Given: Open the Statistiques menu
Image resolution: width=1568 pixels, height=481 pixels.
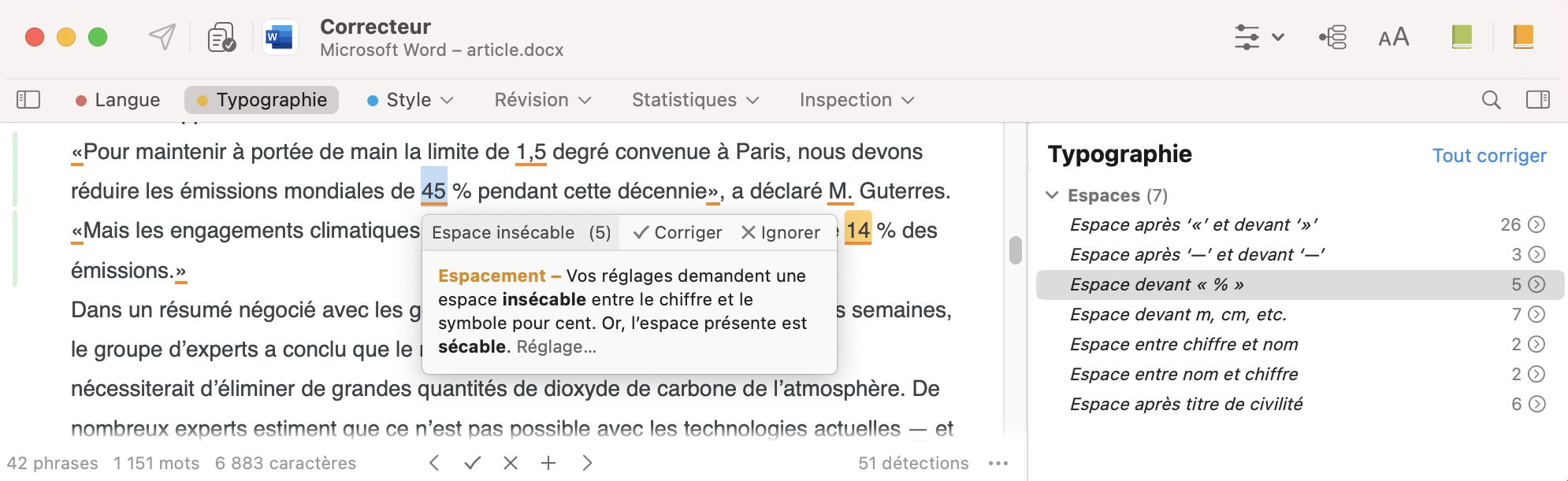Looking at the screenshot, I should pos(695,100).
